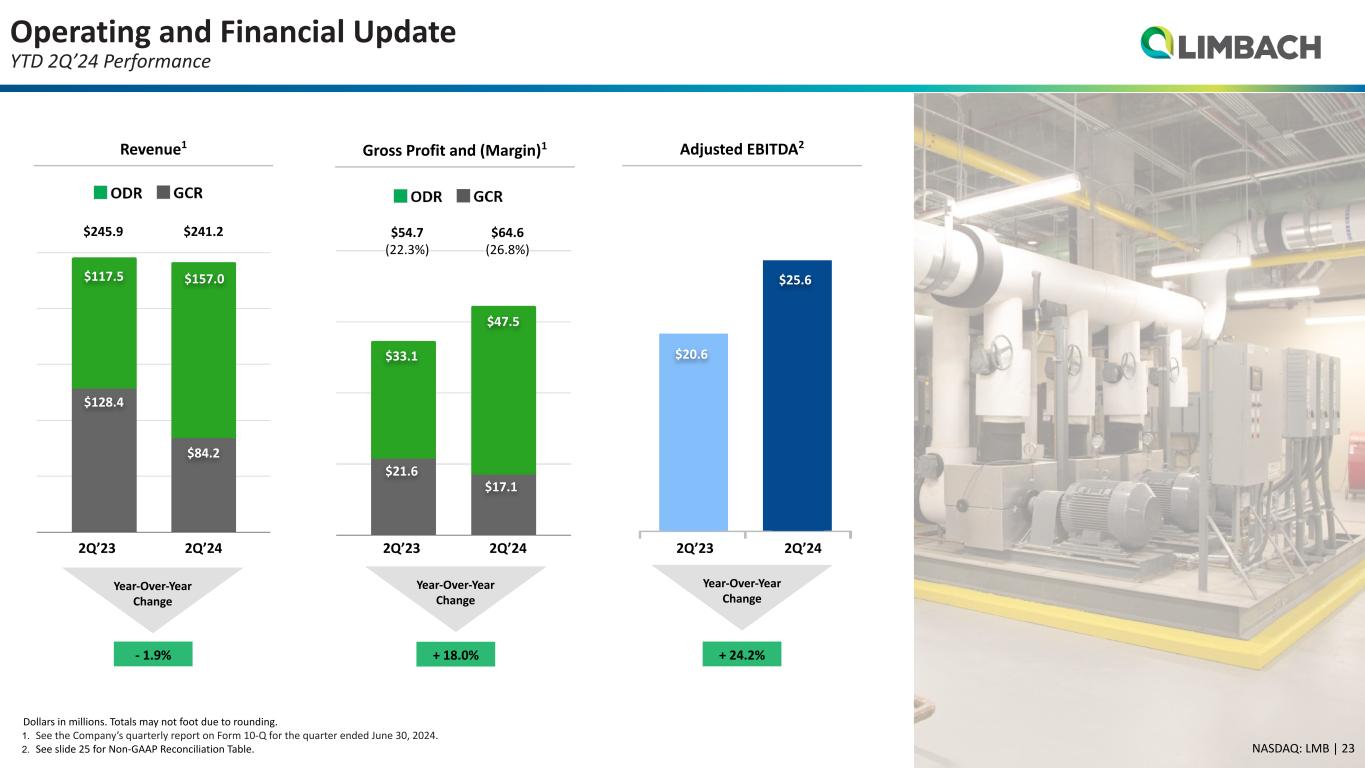
Task: Click the green ODR legend square under Revenue
Action: [x=100, y=193]
